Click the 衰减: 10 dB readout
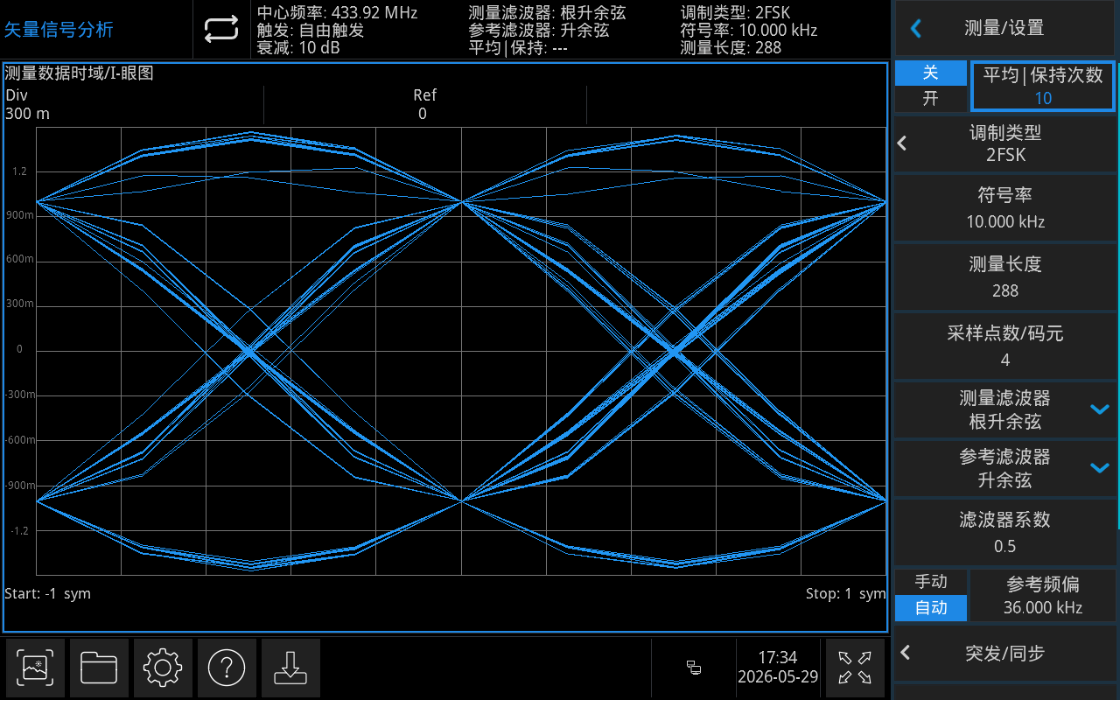The height and width of the screenshot is (701, 1120). pos(298,48)
